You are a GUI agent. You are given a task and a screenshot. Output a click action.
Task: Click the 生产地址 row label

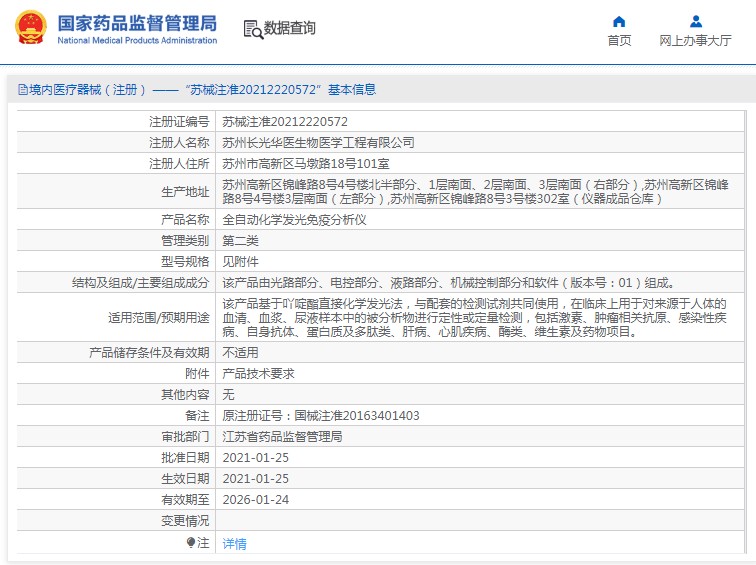185,192
